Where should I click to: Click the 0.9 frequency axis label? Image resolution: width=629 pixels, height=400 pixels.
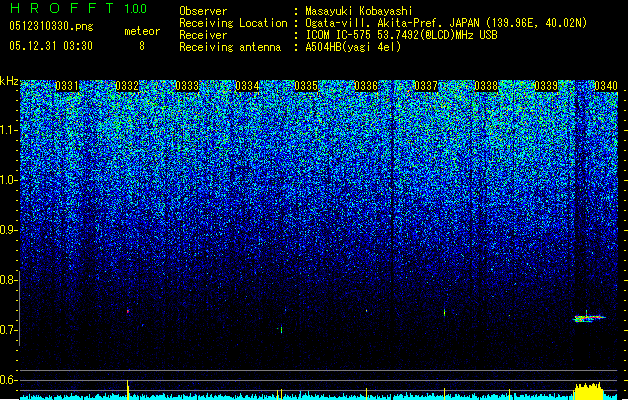click(8, 230)
